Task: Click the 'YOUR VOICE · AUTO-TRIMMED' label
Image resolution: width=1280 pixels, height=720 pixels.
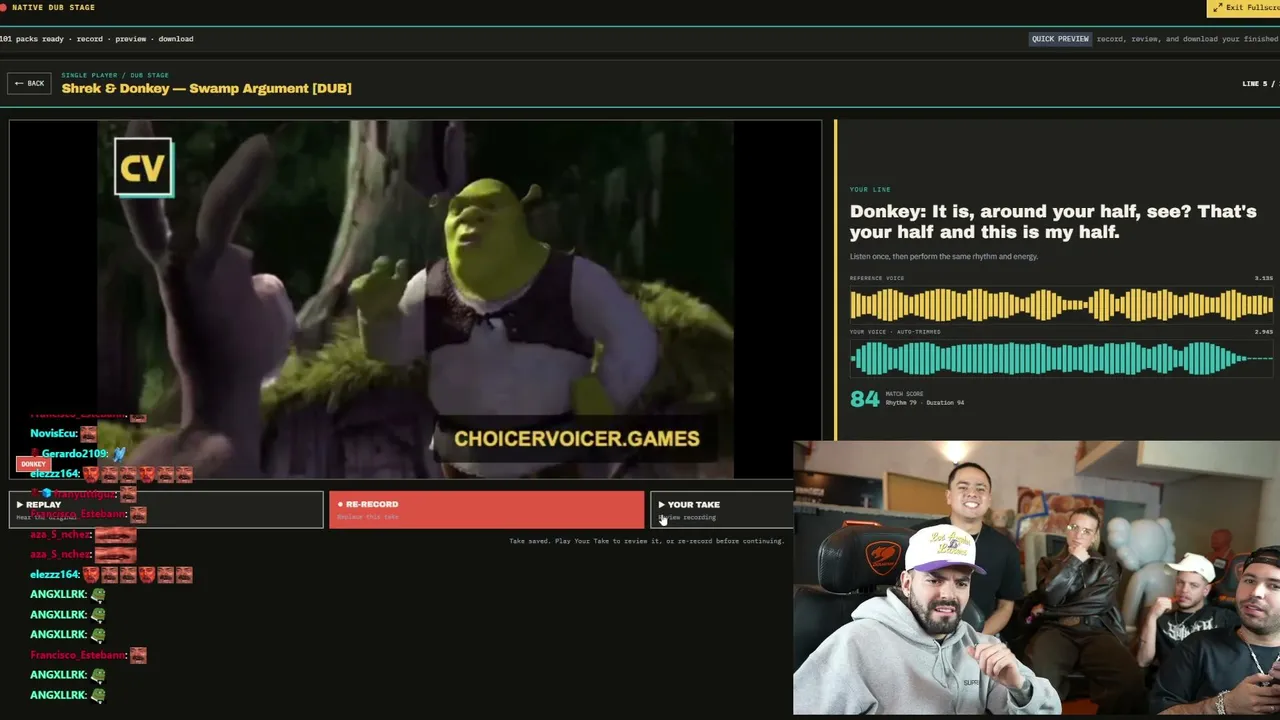Action: coord(895,331)
